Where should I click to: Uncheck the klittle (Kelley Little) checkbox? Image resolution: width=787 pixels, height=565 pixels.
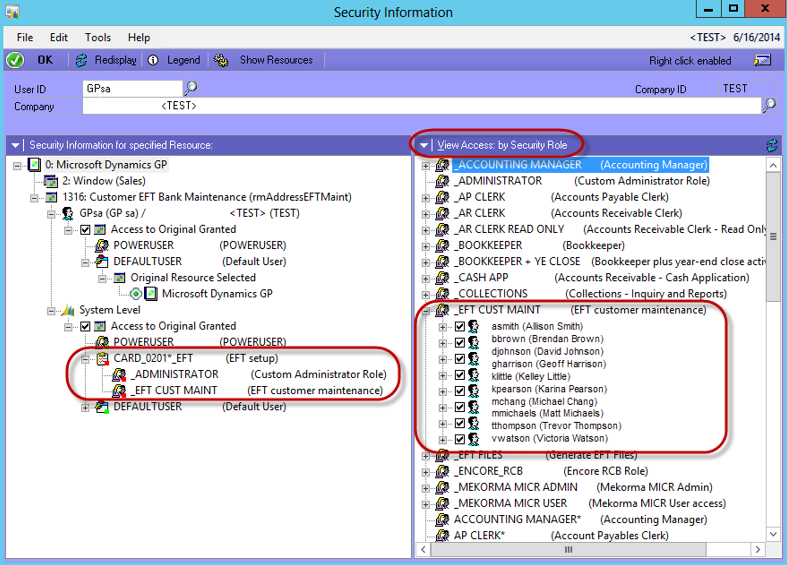click(x=460, y=375)
